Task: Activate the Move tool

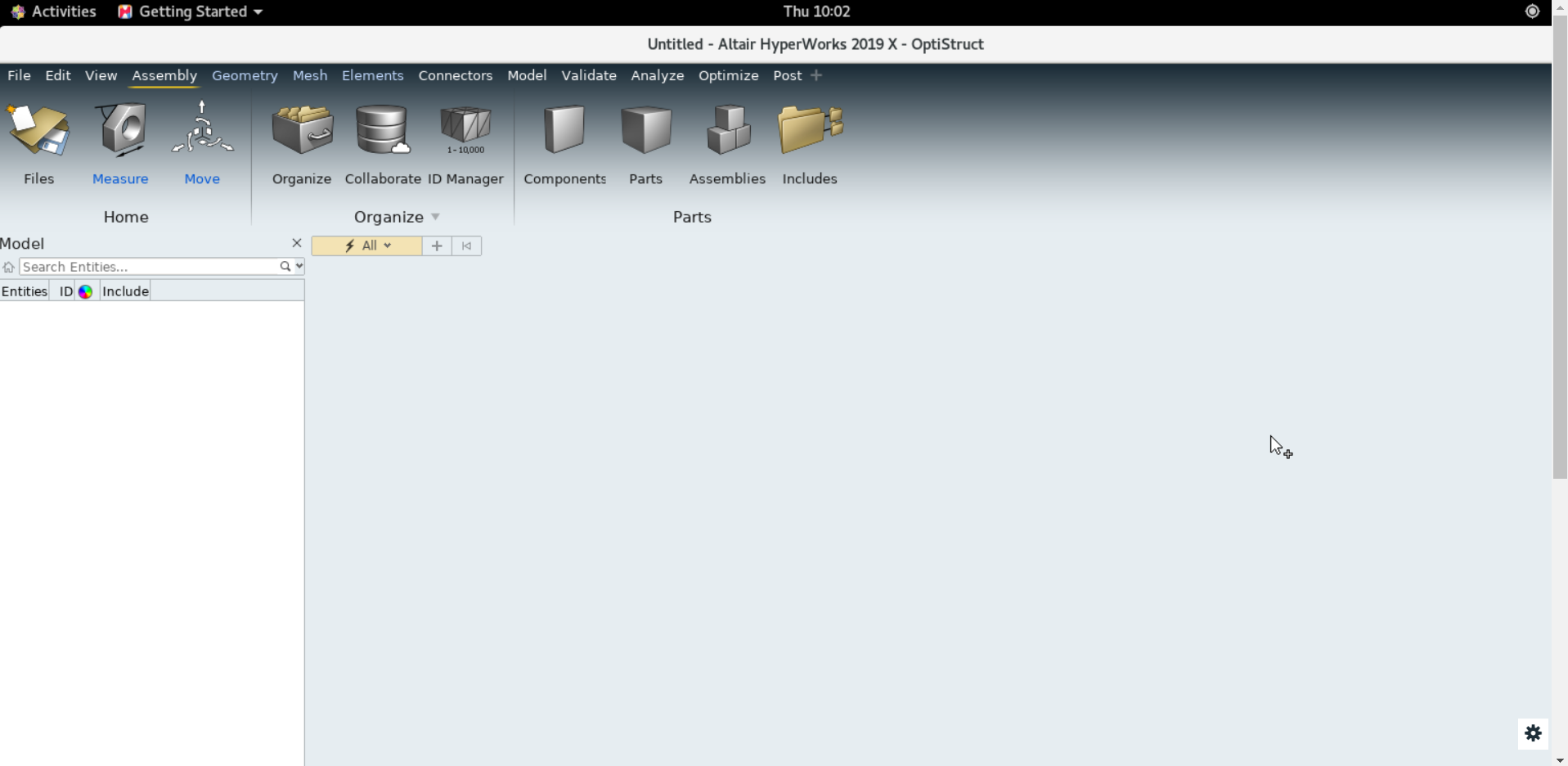Action: 202,128
